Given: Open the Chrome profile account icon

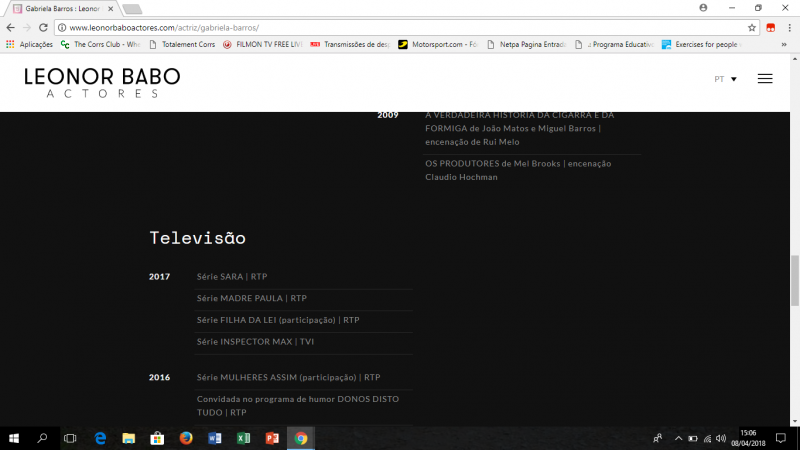Looking at the screenshot, I should tap(703, 8).
